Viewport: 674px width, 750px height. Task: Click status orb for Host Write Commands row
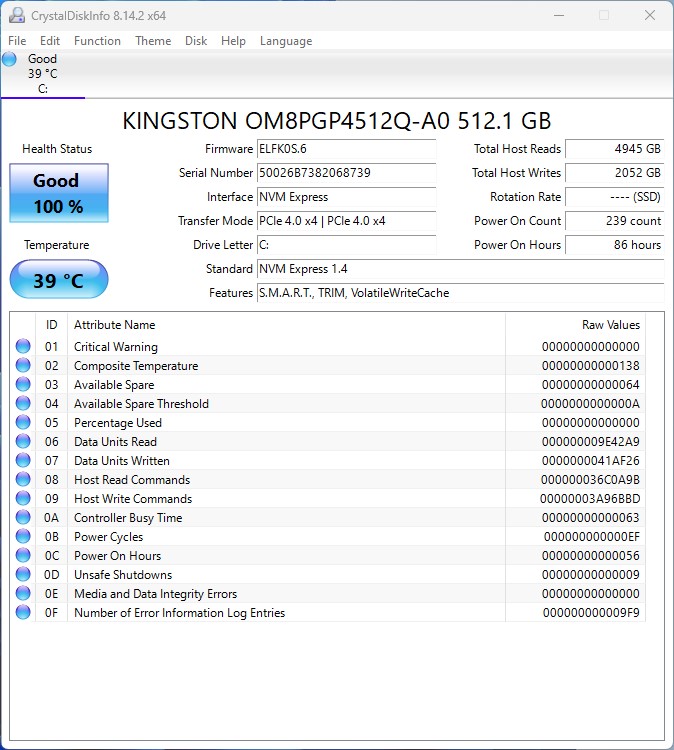tap(23, 498)
